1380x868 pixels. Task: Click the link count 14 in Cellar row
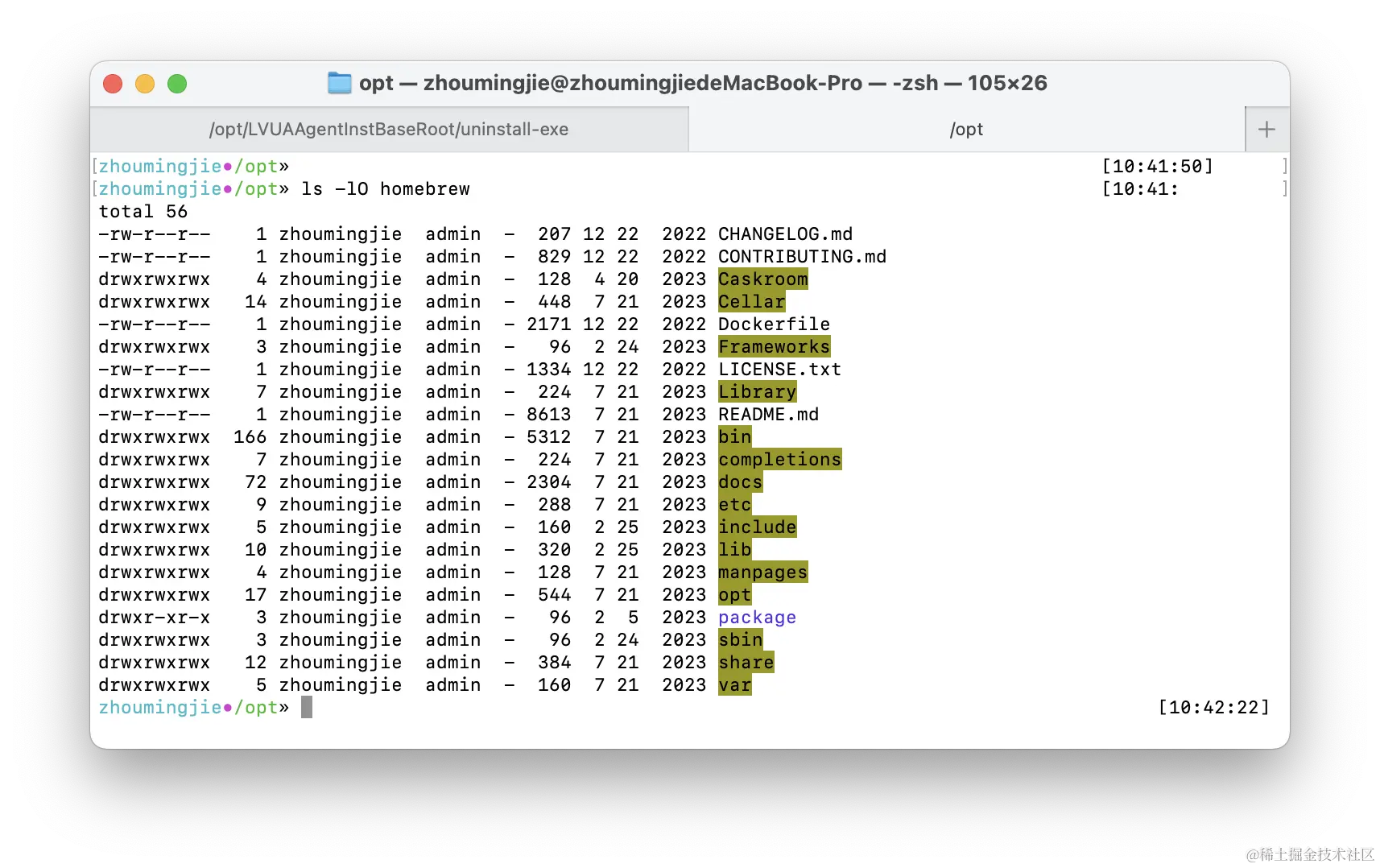(256, 302)
